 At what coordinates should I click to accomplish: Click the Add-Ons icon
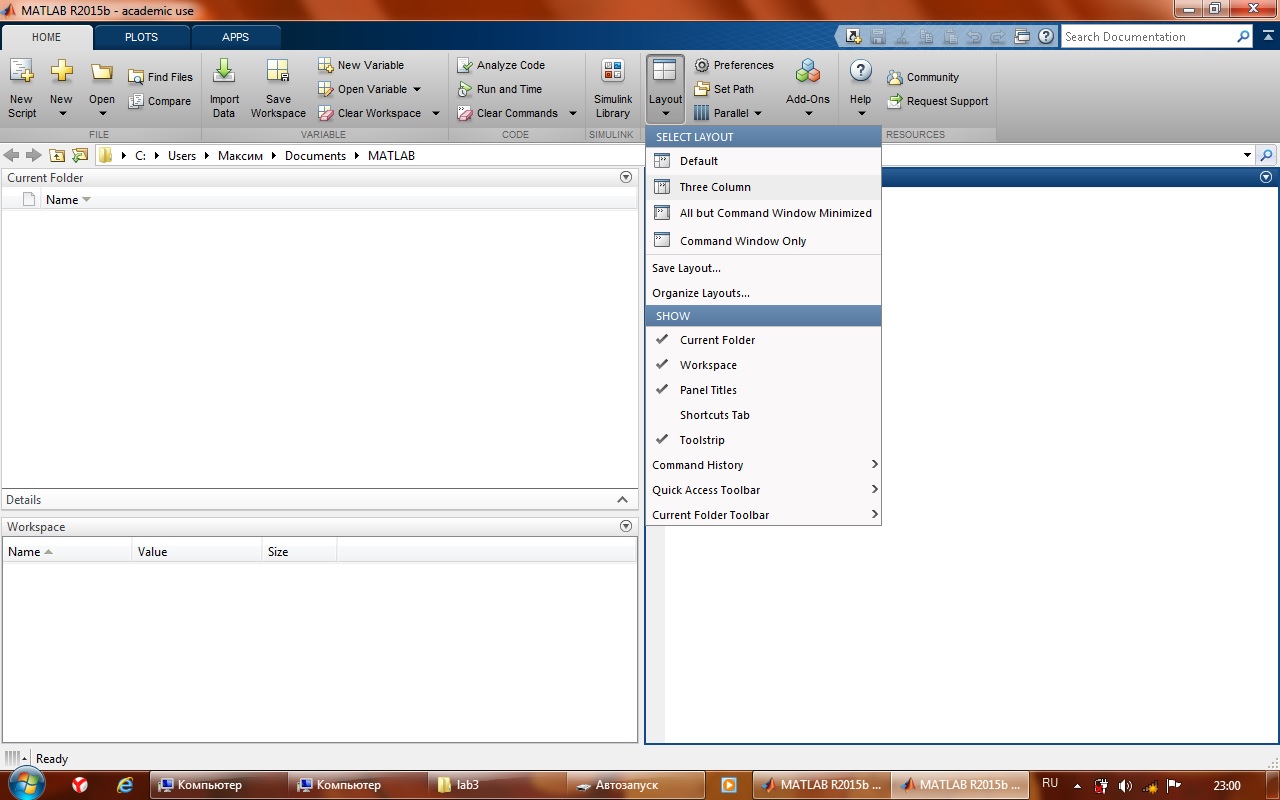pyautogui.click(x=808, y=72)
